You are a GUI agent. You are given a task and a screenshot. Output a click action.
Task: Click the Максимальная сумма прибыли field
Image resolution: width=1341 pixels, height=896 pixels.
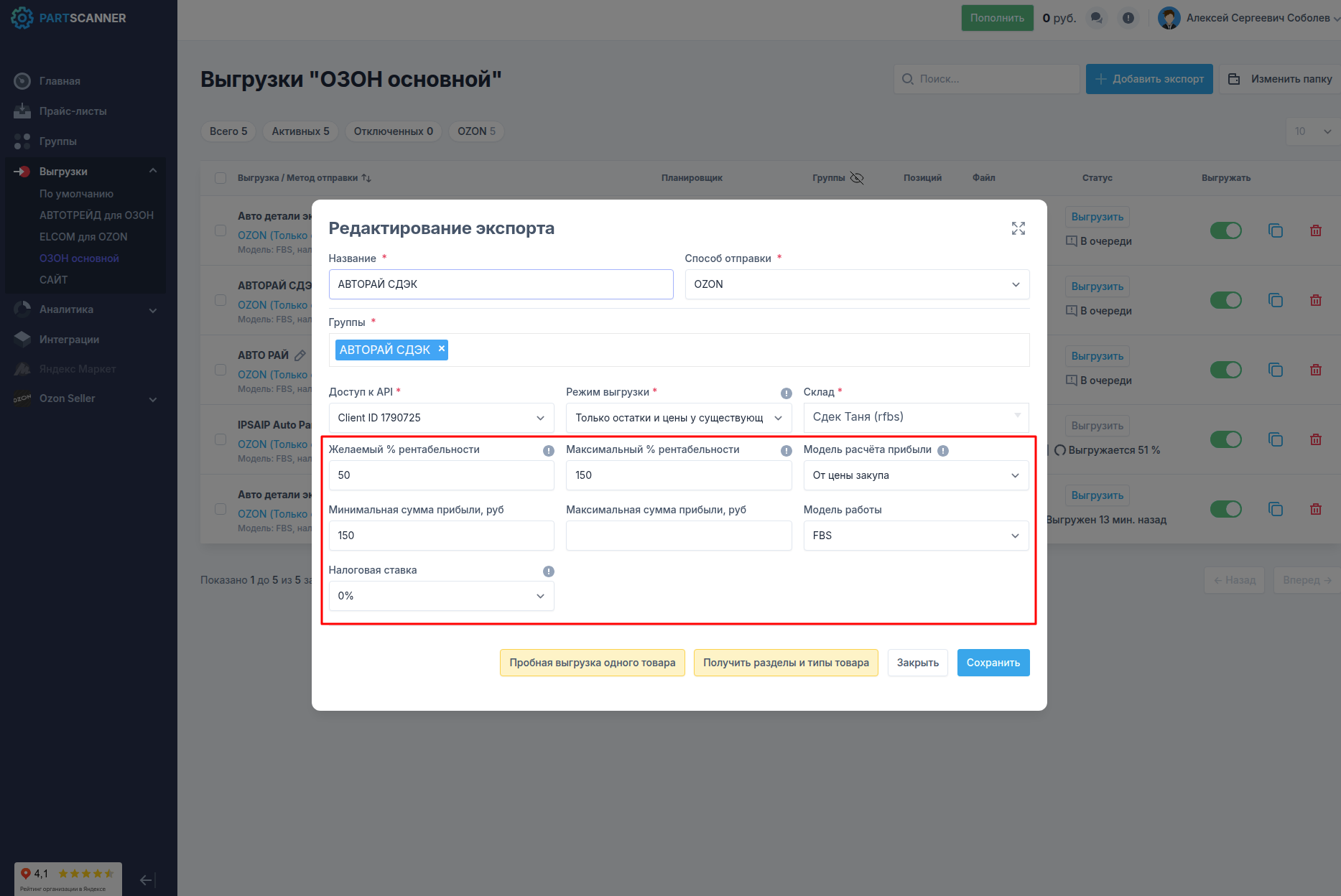679,536
